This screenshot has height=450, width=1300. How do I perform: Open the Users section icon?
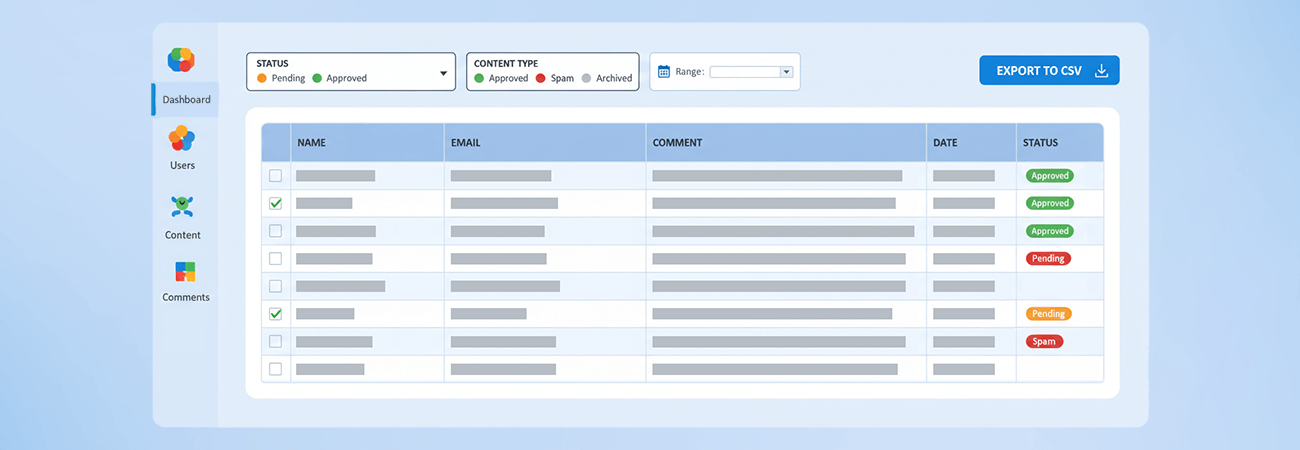coord(181,138)
